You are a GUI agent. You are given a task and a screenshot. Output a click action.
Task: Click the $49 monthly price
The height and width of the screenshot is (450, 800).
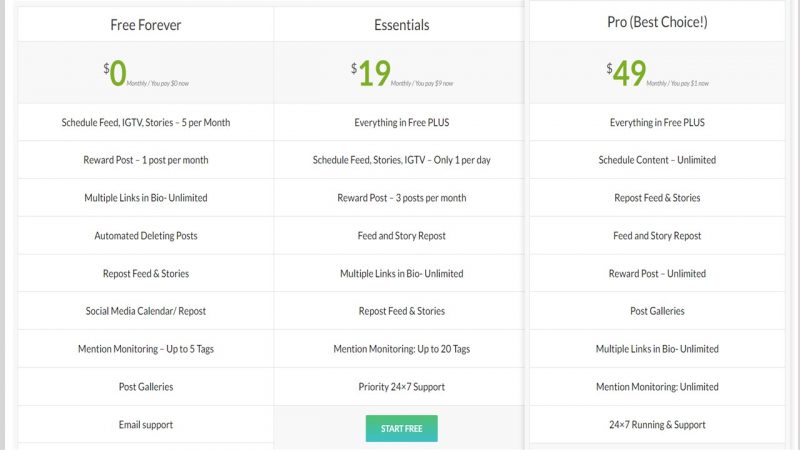click(x=657, y=73)
